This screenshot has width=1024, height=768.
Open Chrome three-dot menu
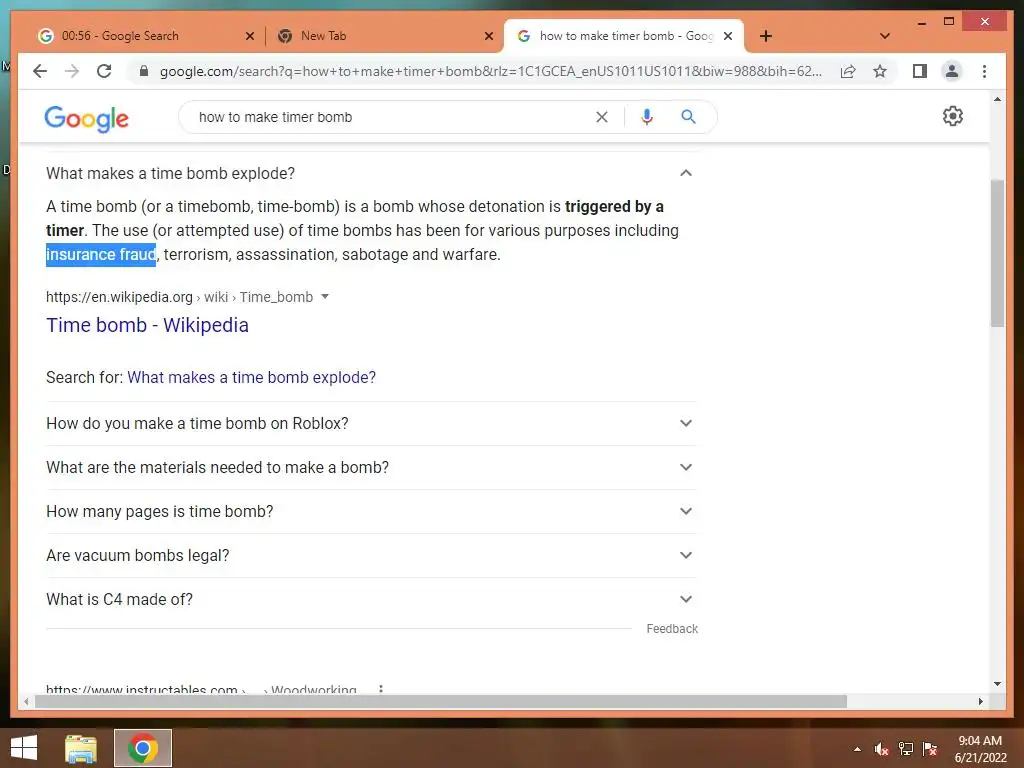984,71
